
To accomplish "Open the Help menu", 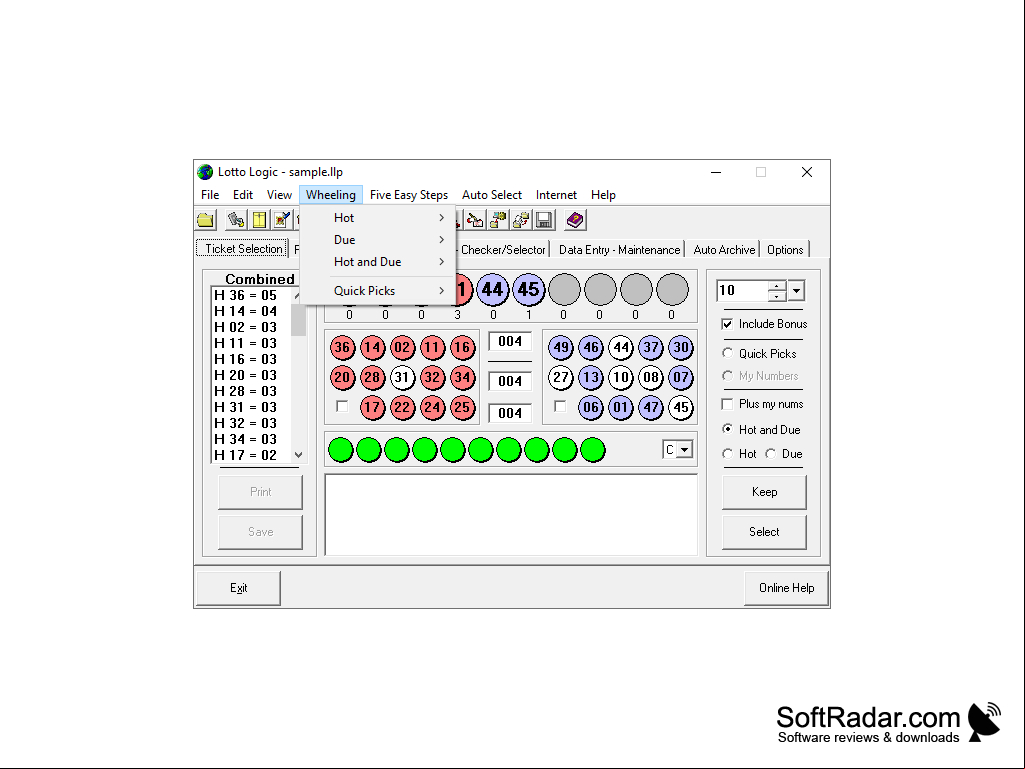I will [x=603, y=195].
